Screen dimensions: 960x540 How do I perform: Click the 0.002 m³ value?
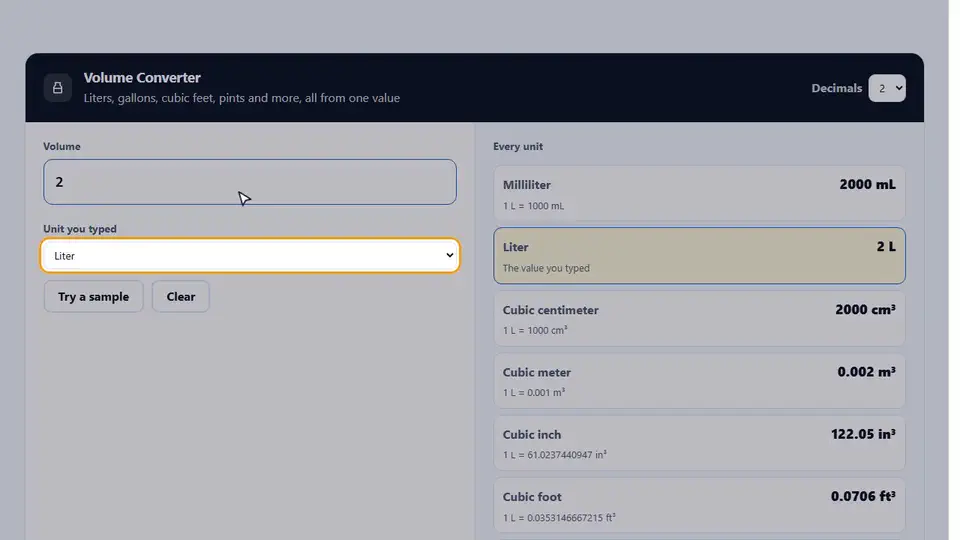[x=866, y=372]
